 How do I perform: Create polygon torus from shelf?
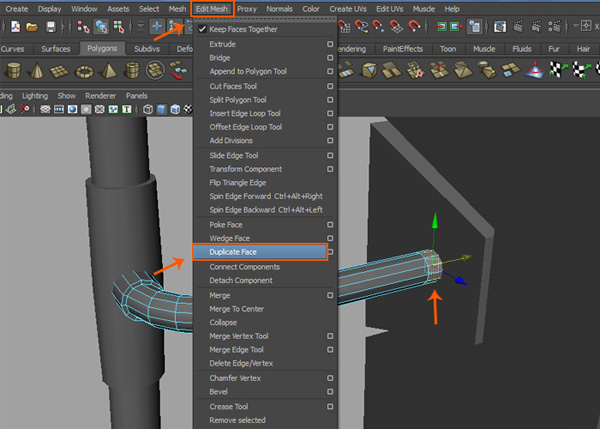(85, 72)
